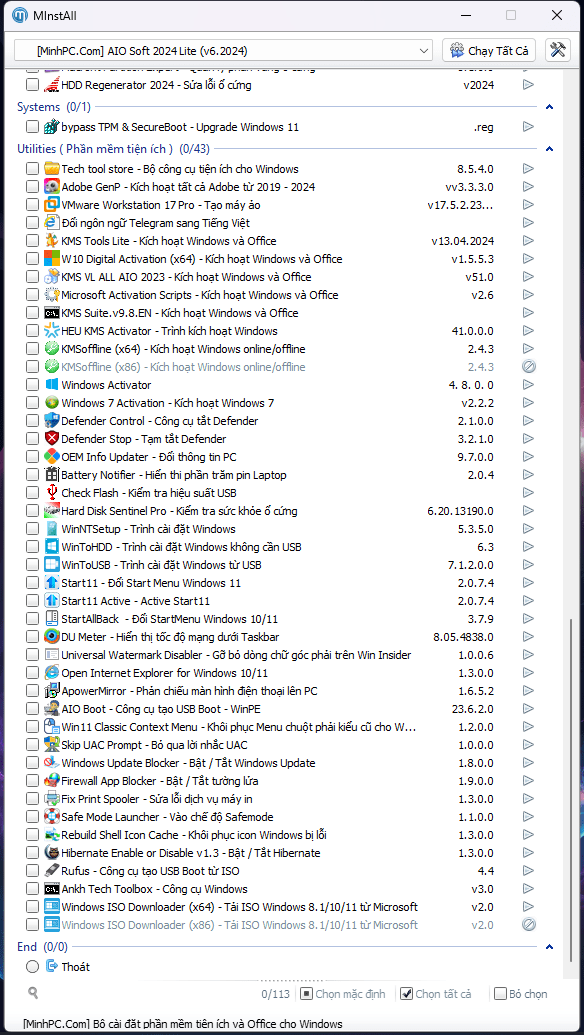
Task: Select Win11 Classic Context Menu row text
Action: pyautogui.click(x=239, y=727)
